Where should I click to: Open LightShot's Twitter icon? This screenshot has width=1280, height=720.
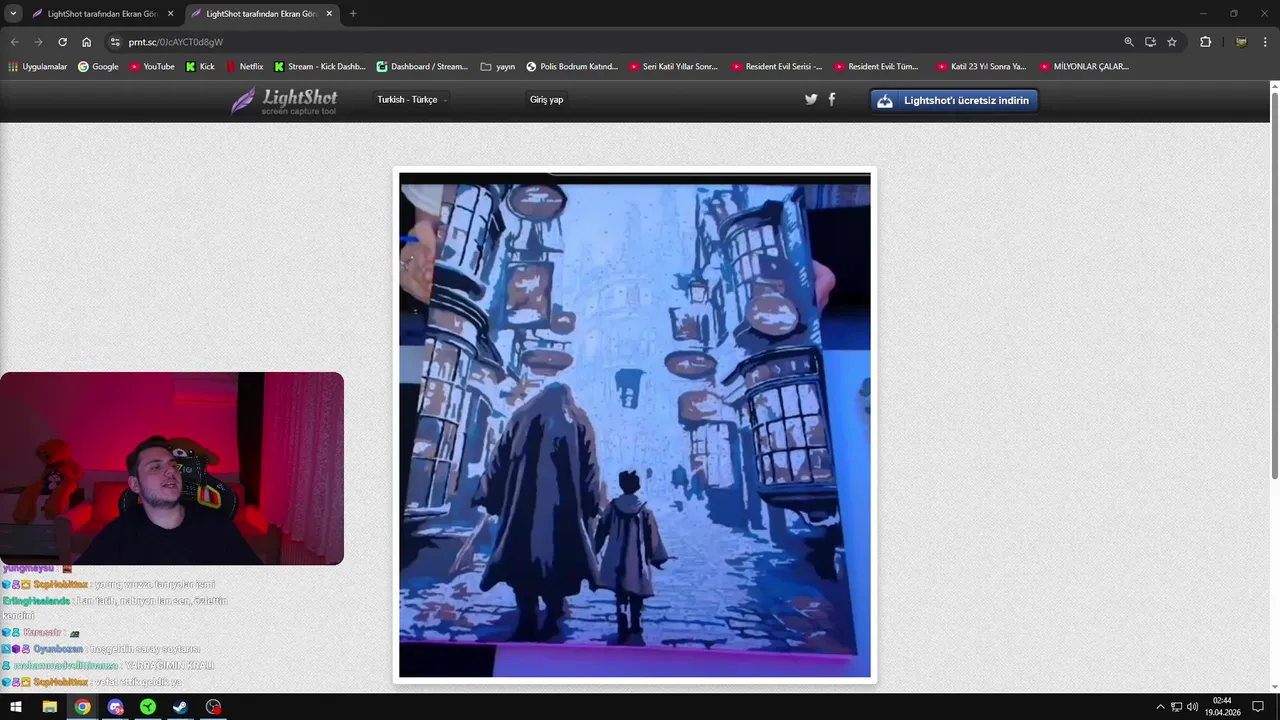point(811,99)
